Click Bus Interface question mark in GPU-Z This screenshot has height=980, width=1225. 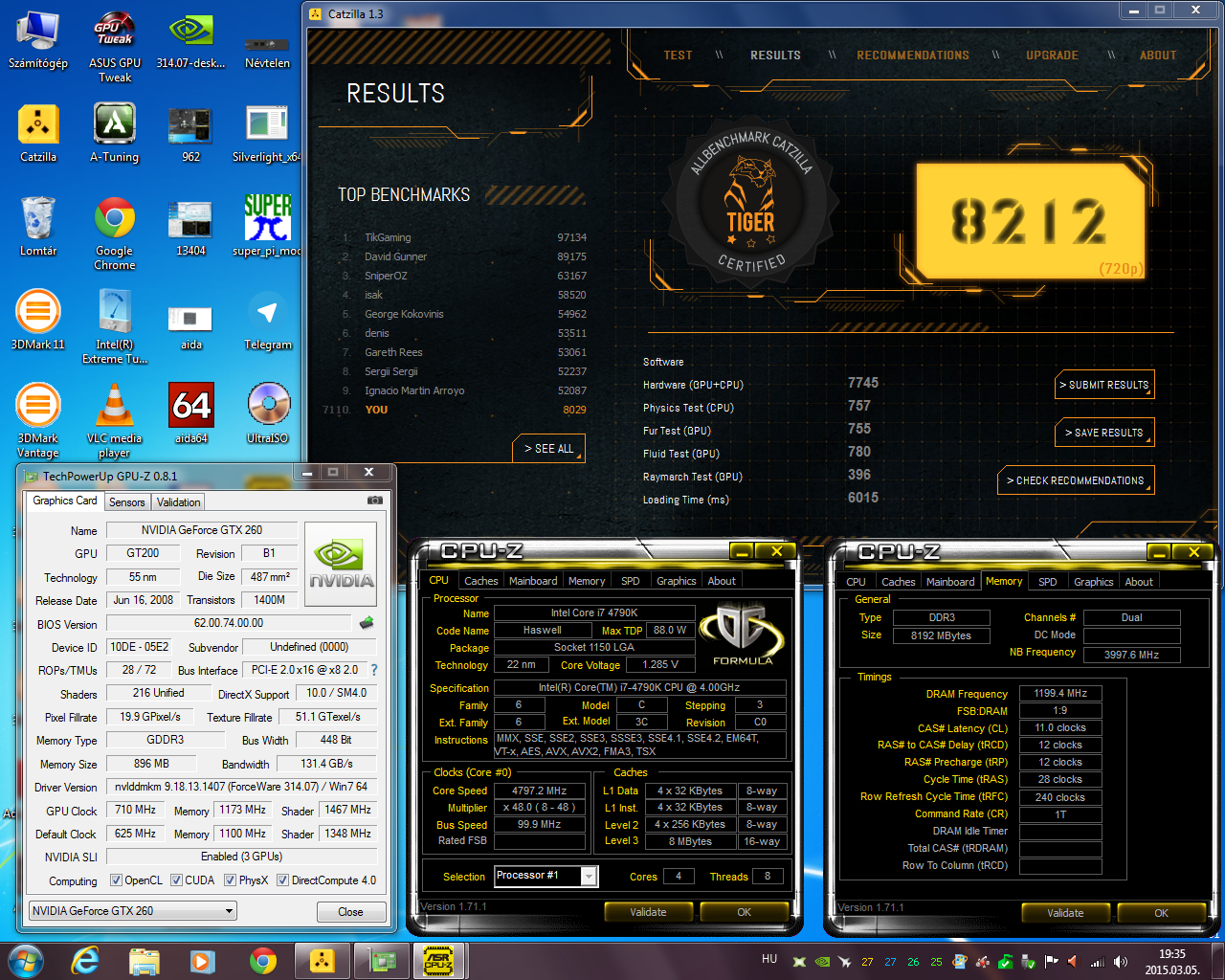(374, 670)
